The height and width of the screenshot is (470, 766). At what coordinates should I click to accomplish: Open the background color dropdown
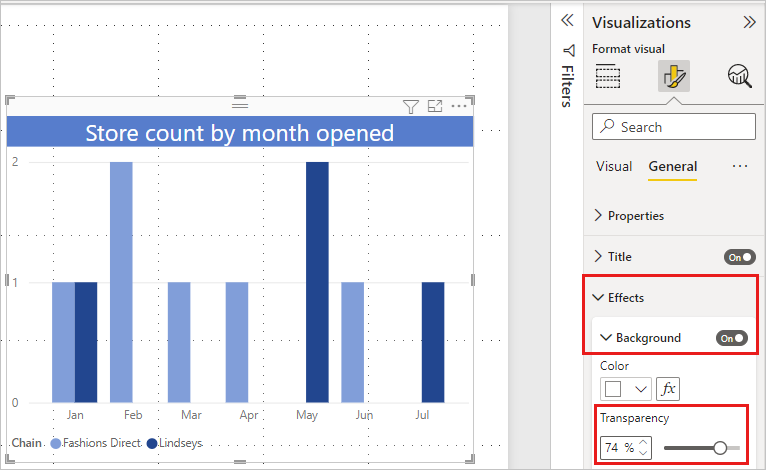tap(626, 389)
